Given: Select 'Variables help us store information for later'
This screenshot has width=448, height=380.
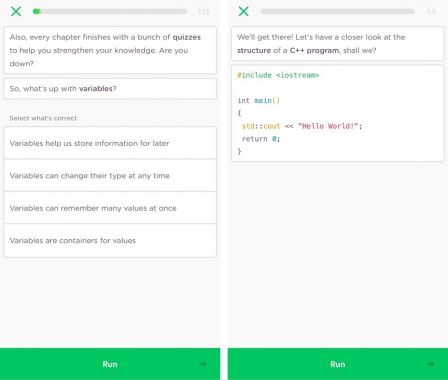Looking at the screenshot, I should pyautogui.click(x=110, y=143).
